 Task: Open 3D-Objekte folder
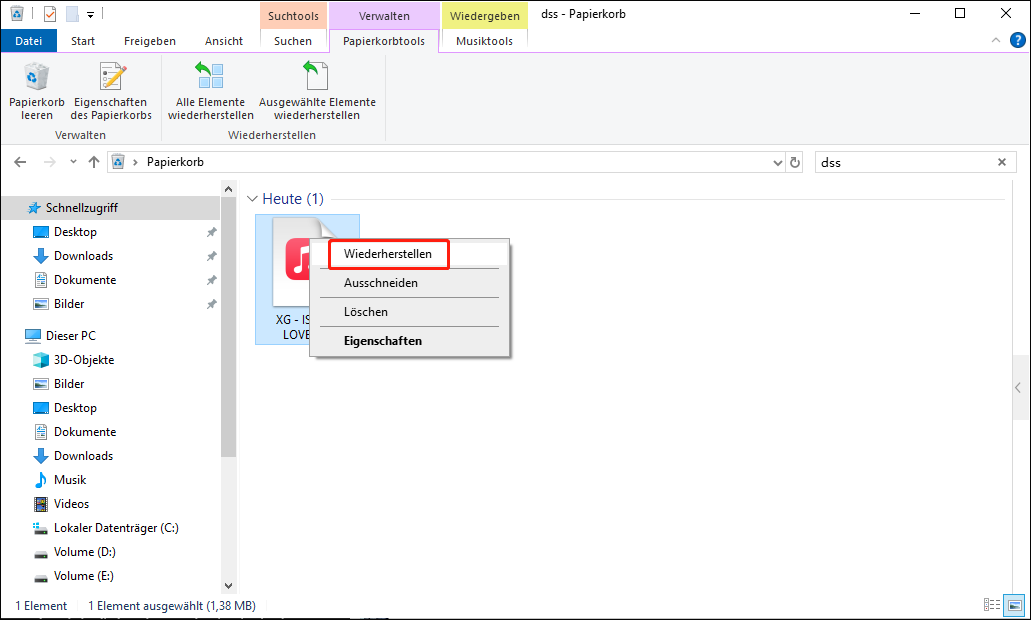pos(84,360)
